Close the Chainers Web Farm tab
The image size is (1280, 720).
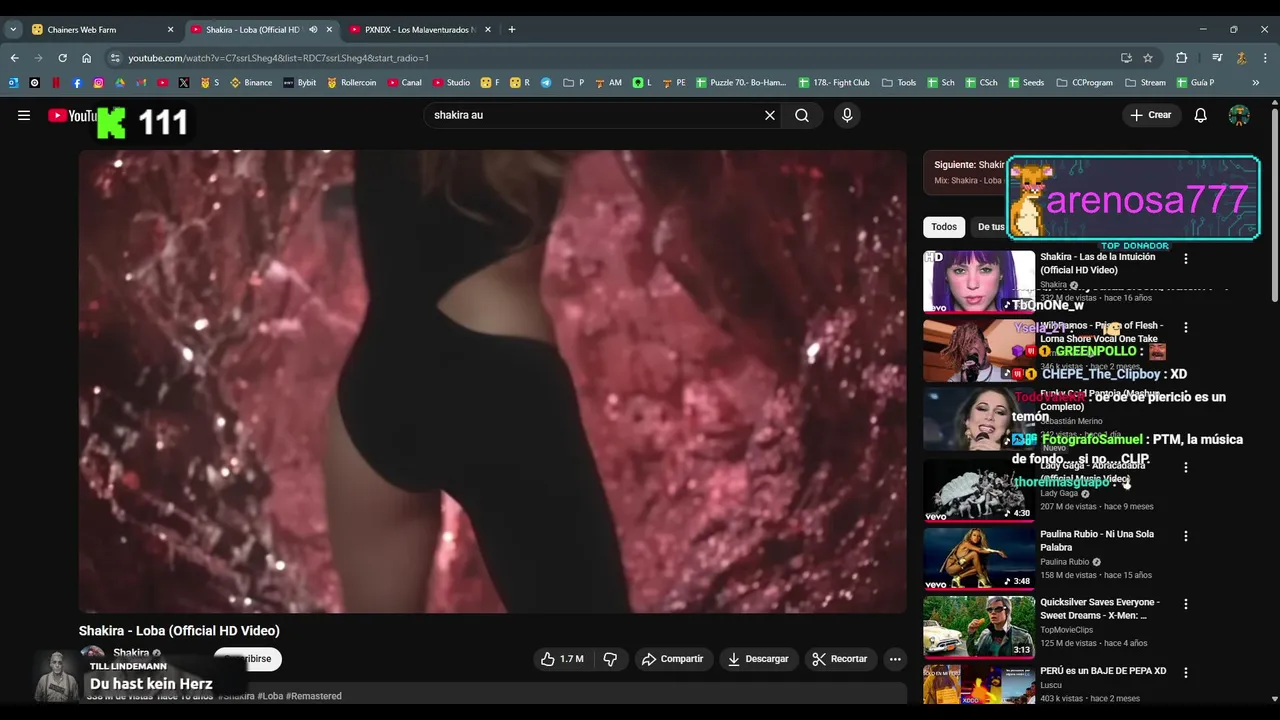pyautogui.click(x=170, y=30)
